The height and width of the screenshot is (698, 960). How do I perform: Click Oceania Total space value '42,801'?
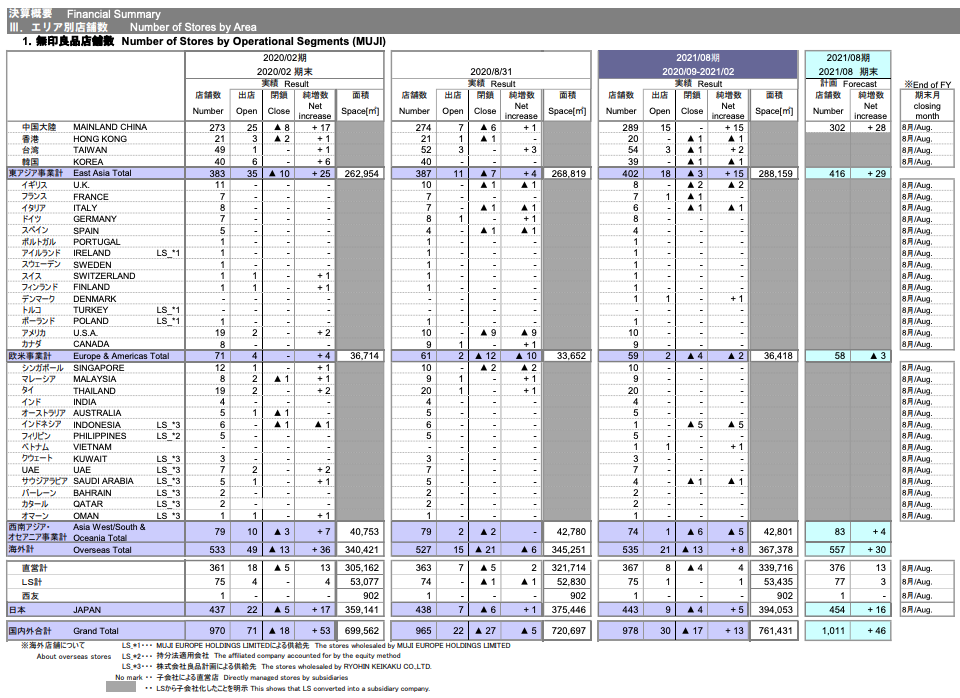click(778, 532)
